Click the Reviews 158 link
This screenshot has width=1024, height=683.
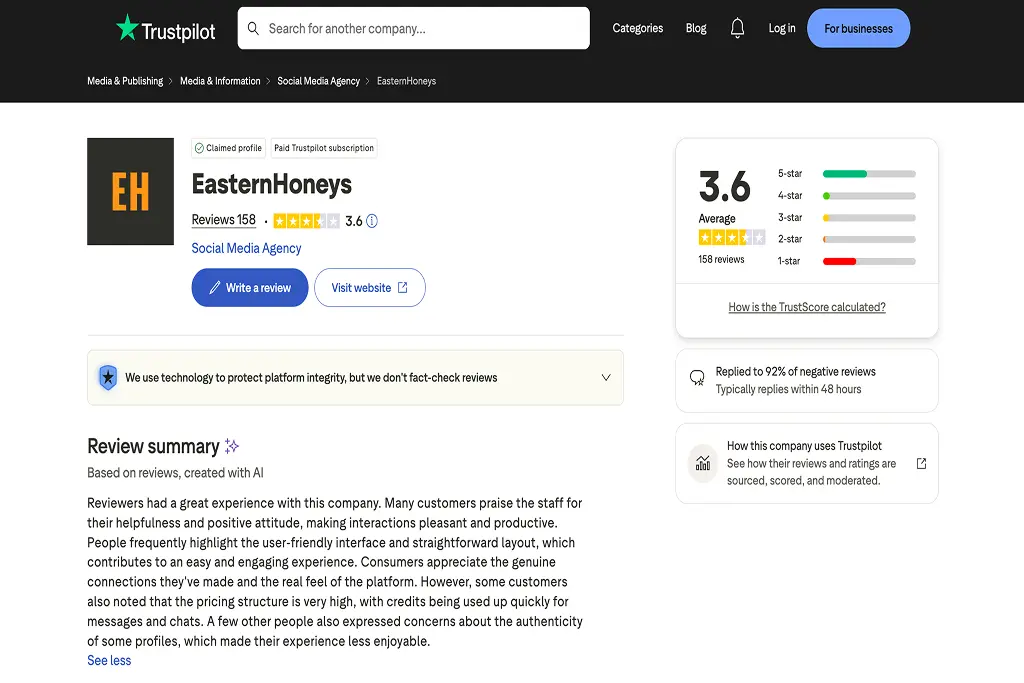(223, 220)
